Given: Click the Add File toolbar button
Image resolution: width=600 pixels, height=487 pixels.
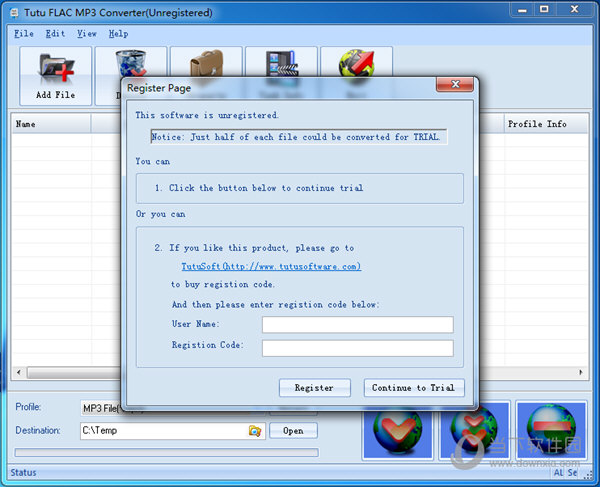Looking at the screenshot, I should [x=55, y=76].
